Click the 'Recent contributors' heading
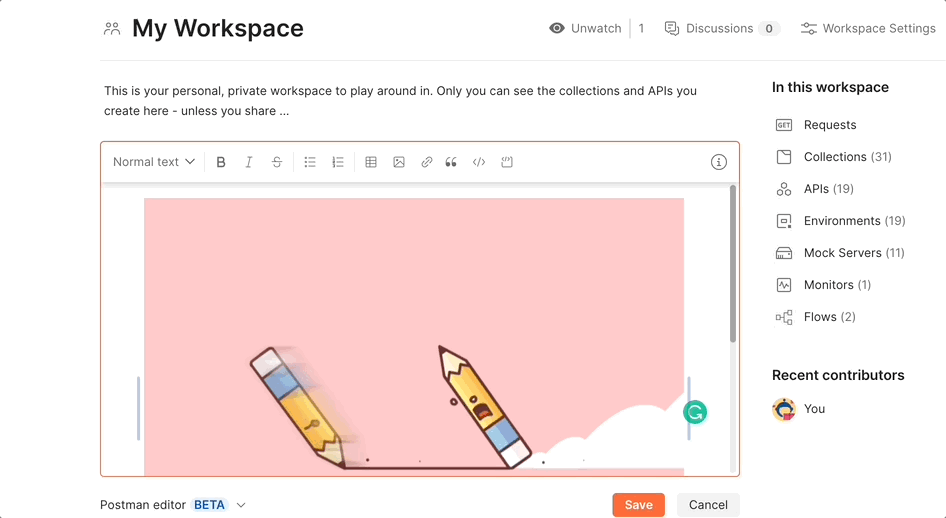946x518 pixels. 838,375
